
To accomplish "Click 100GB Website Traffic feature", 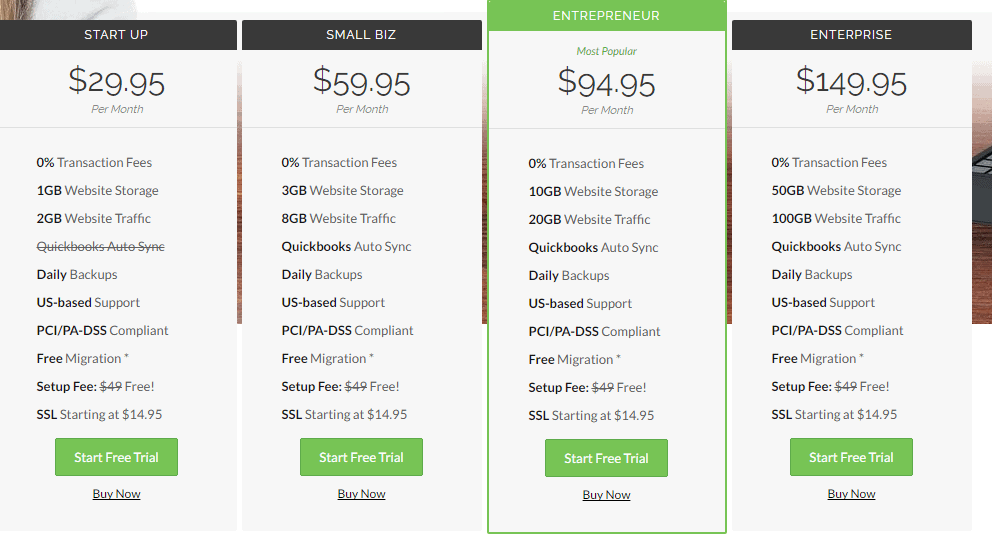I will point(836,218).
